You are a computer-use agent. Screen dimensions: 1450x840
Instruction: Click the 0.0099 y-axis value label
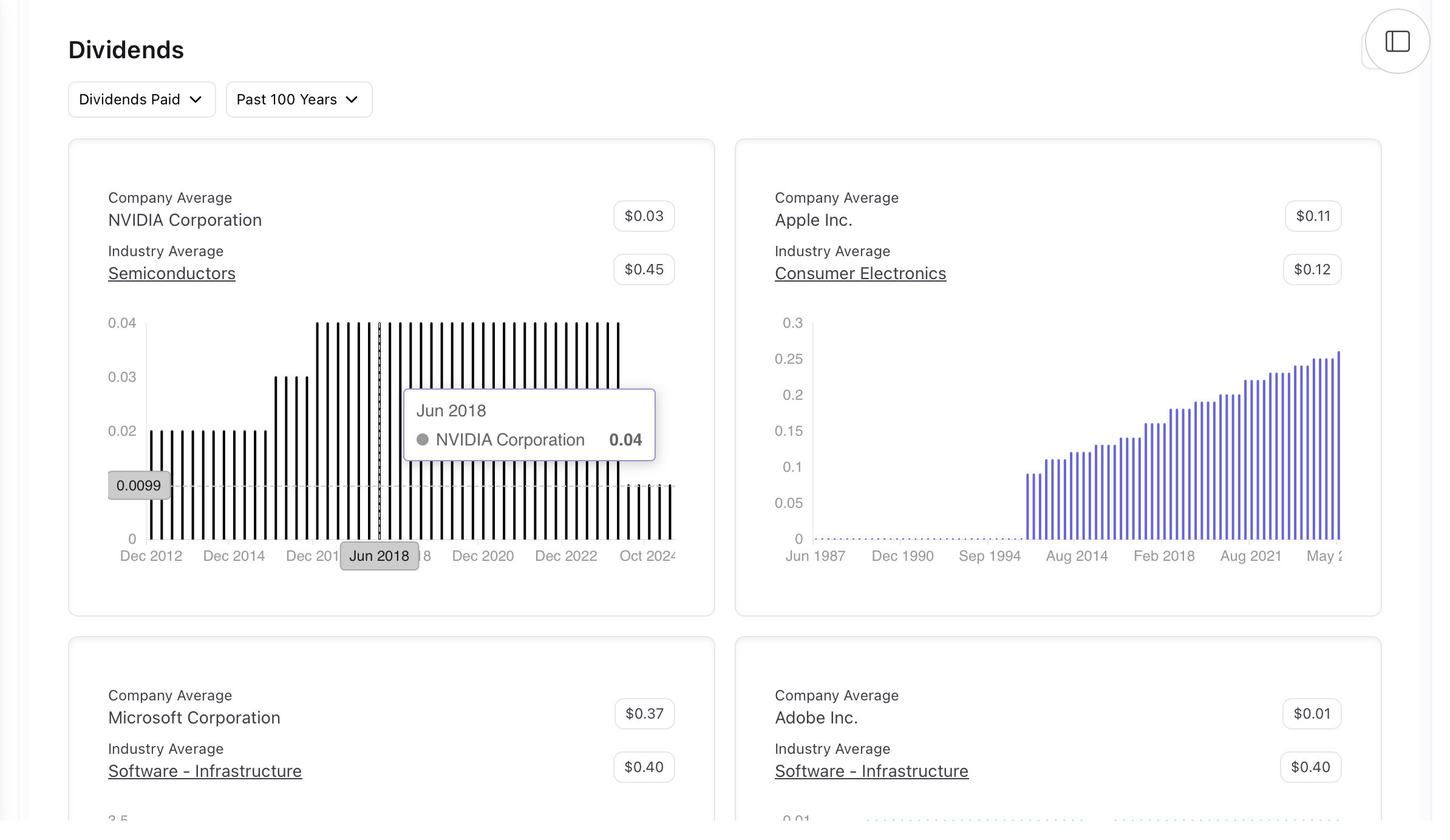138,486
